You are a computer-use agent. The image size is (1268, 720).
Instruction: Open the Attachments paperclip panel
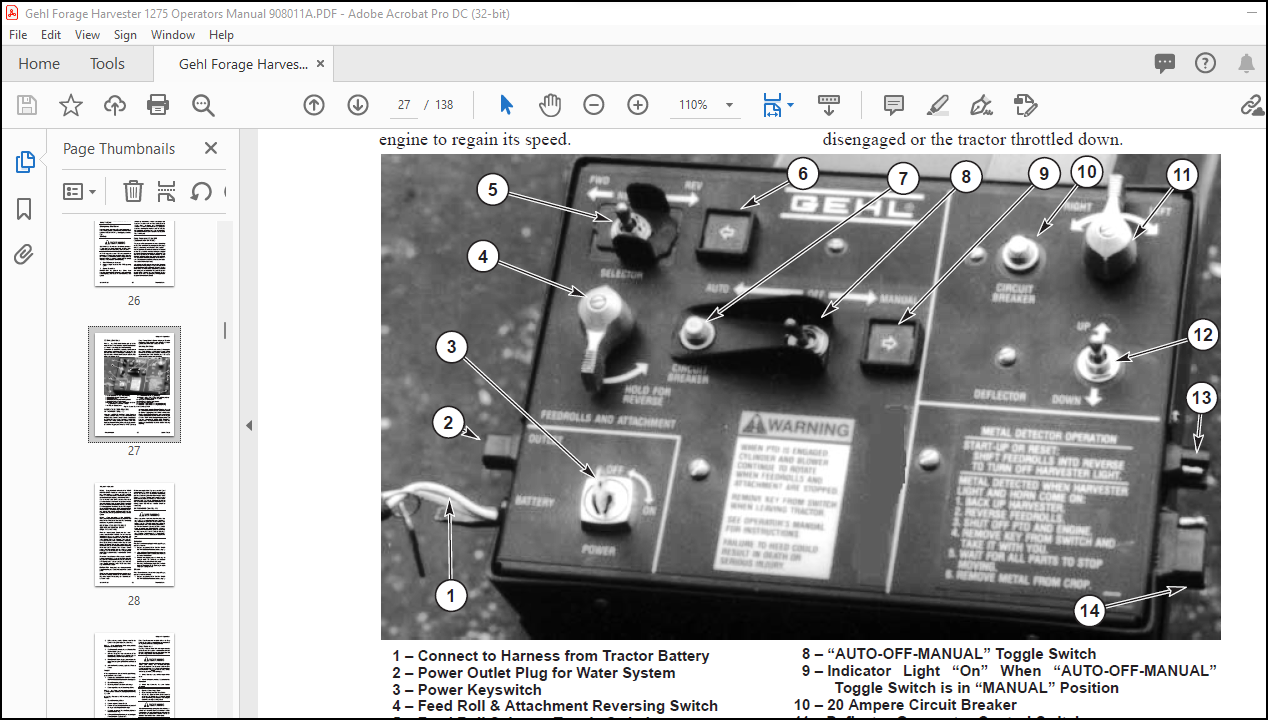(25, 255)
